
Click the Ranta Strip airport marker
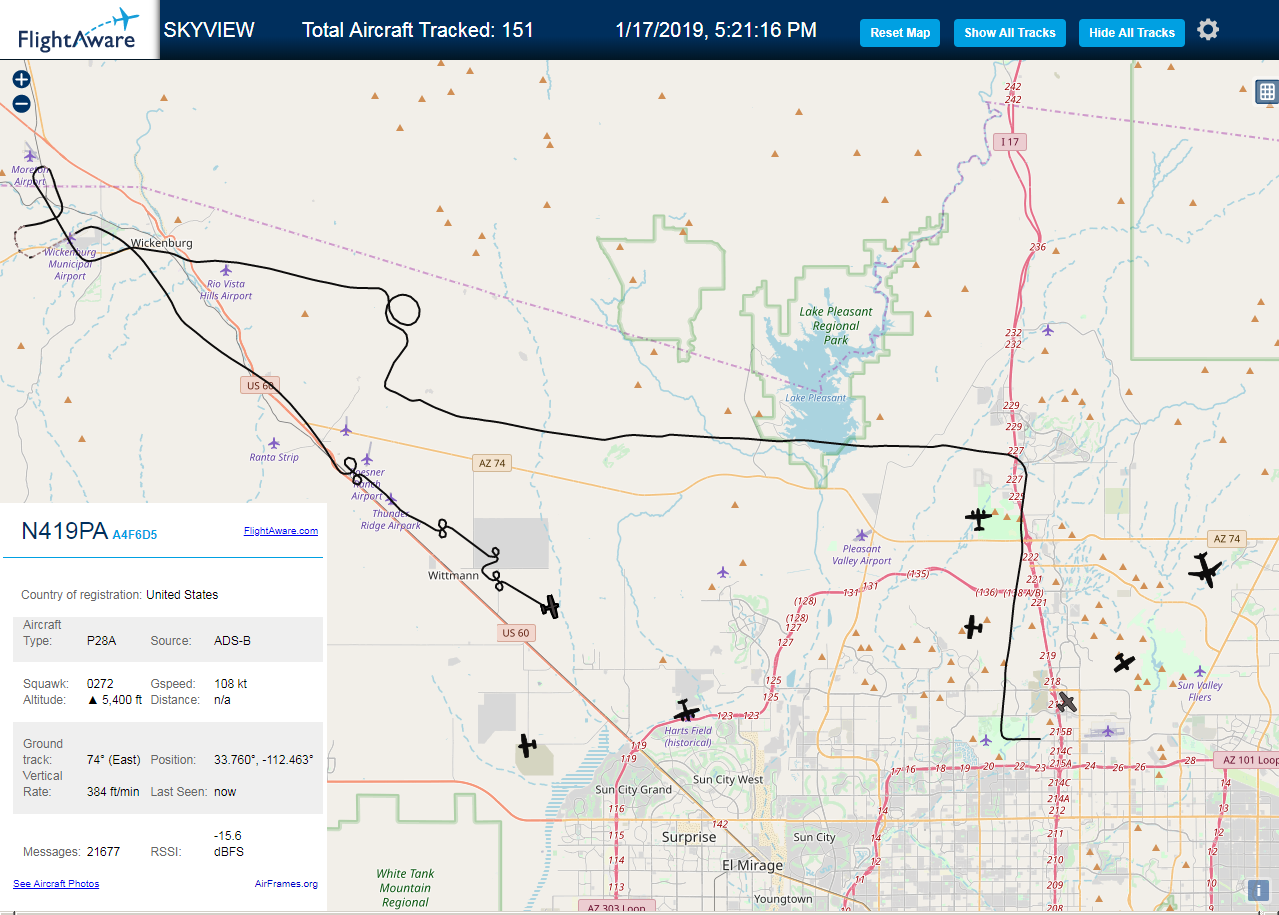tap(274, 443)
